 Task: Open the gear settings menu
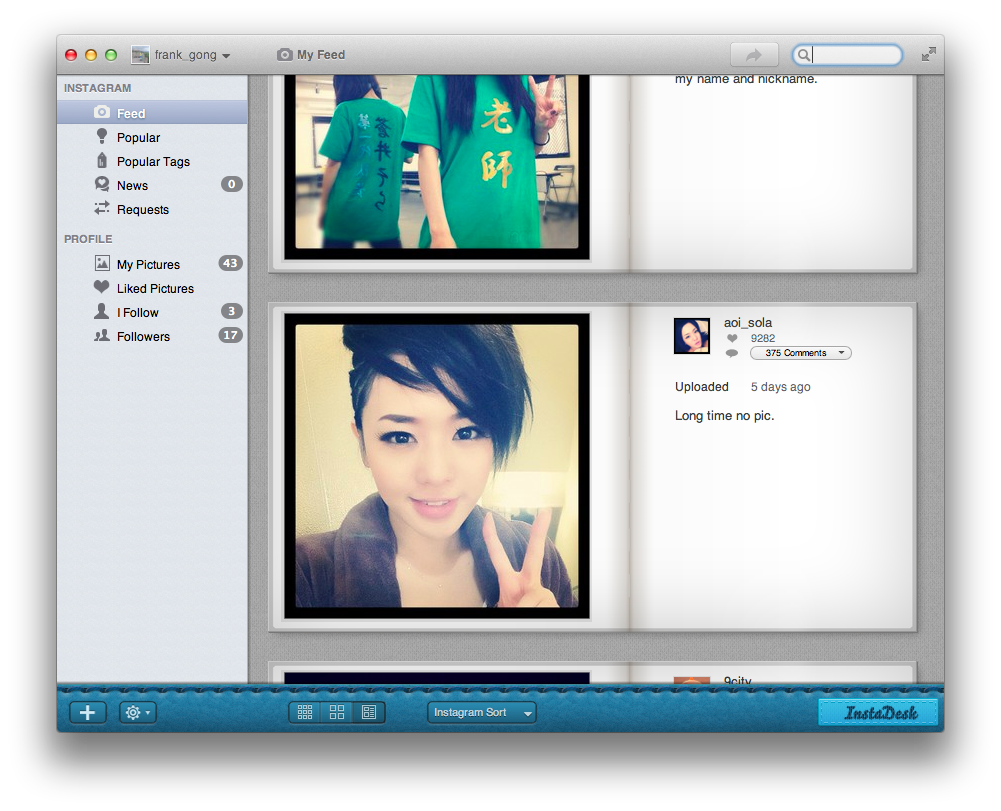click(137, 713)
